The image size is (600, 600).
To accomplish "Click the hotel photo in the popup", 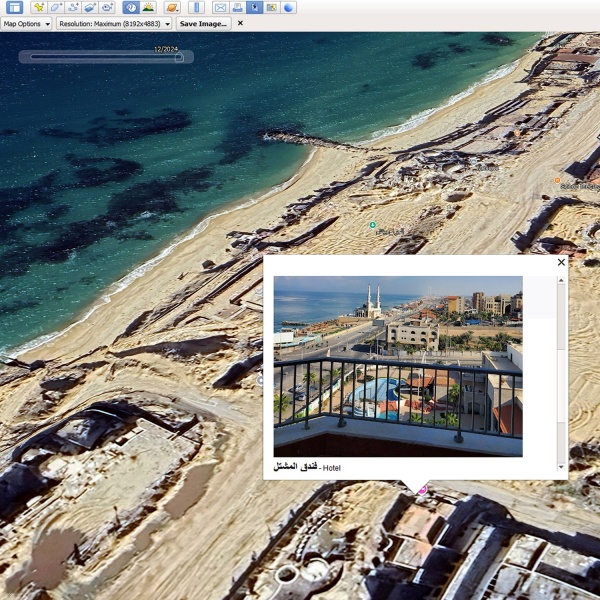I will click(397, 366).
